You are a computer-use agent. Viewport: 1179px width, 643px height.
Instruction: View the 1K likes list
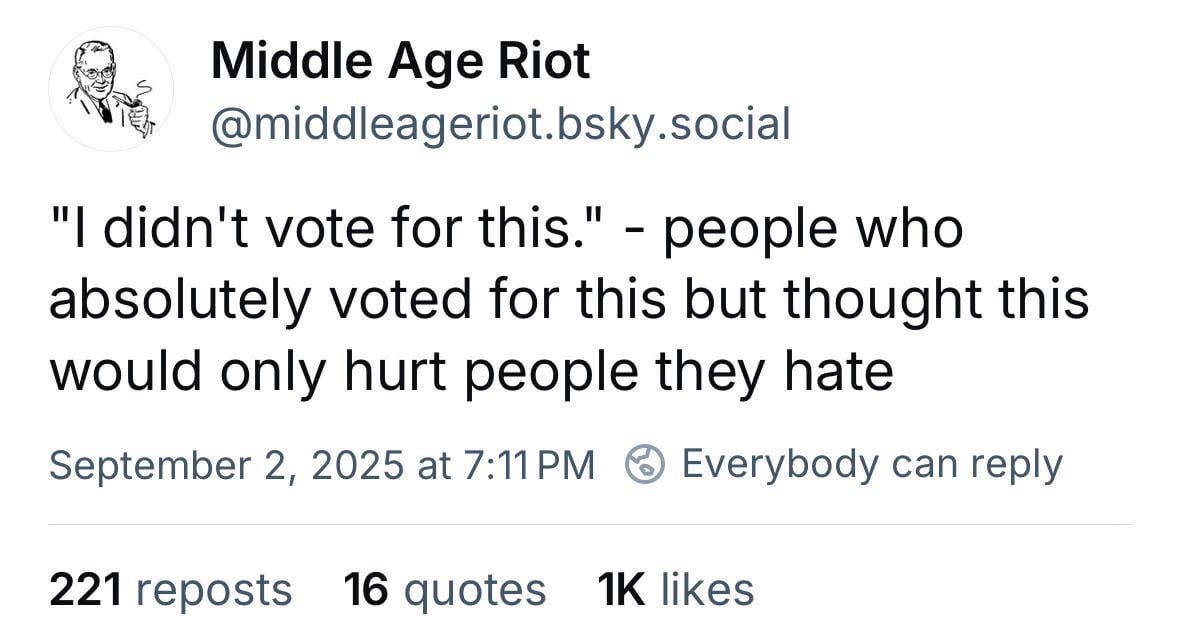[x=675, y=589]
